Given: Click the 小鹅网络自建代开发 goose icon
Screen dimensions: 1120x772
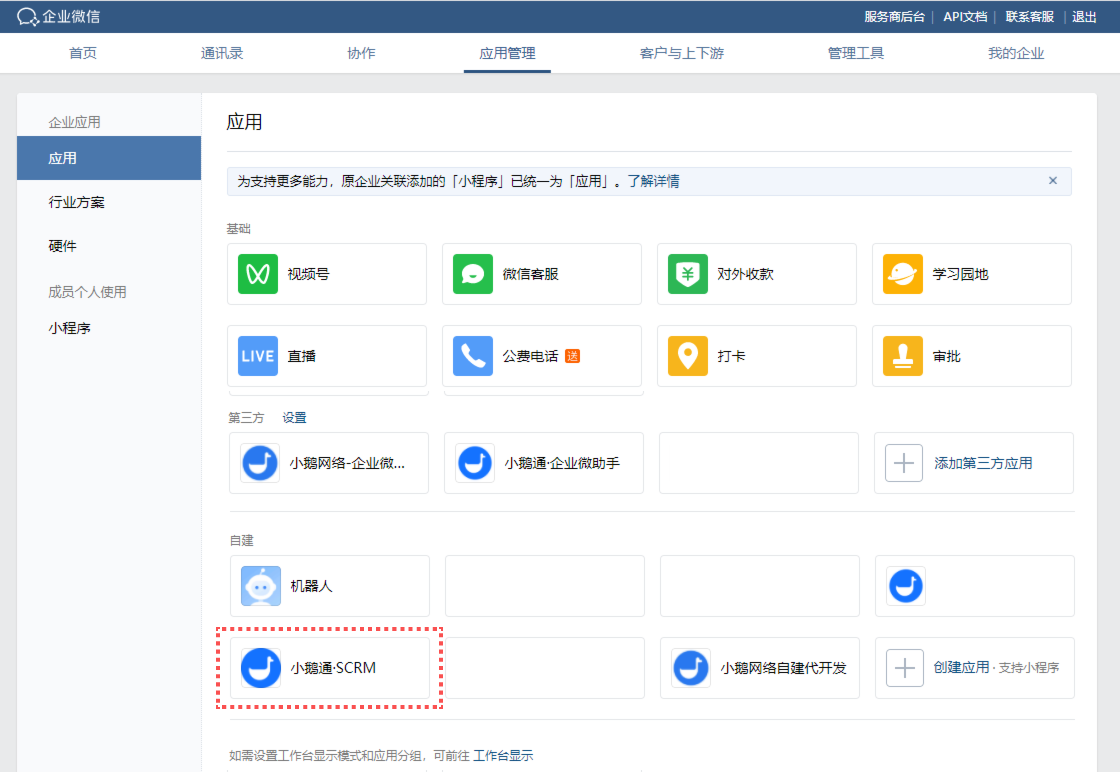Looking at the screenshot, I should pyautogui.click(x=691, y=668).
